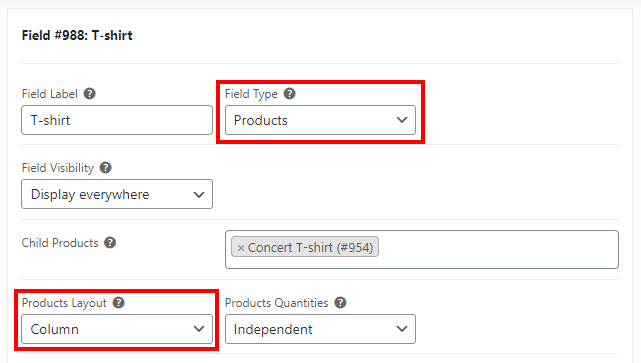Open the Field Type dropdown showing Products
This screenshot has width=641, height=363.
(320, 120)
